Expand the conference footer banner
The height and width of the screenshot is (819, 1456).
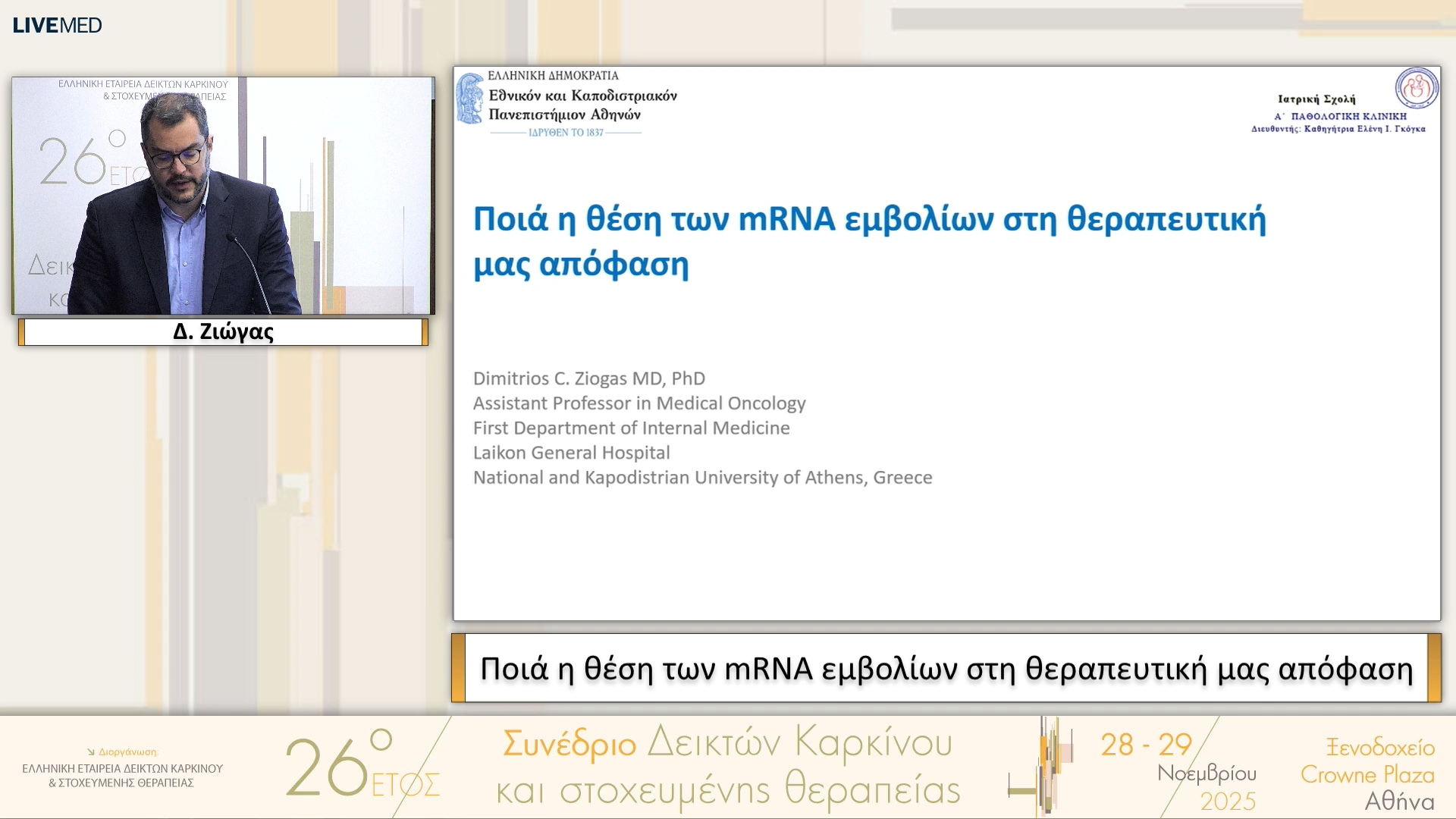point(728,766)
